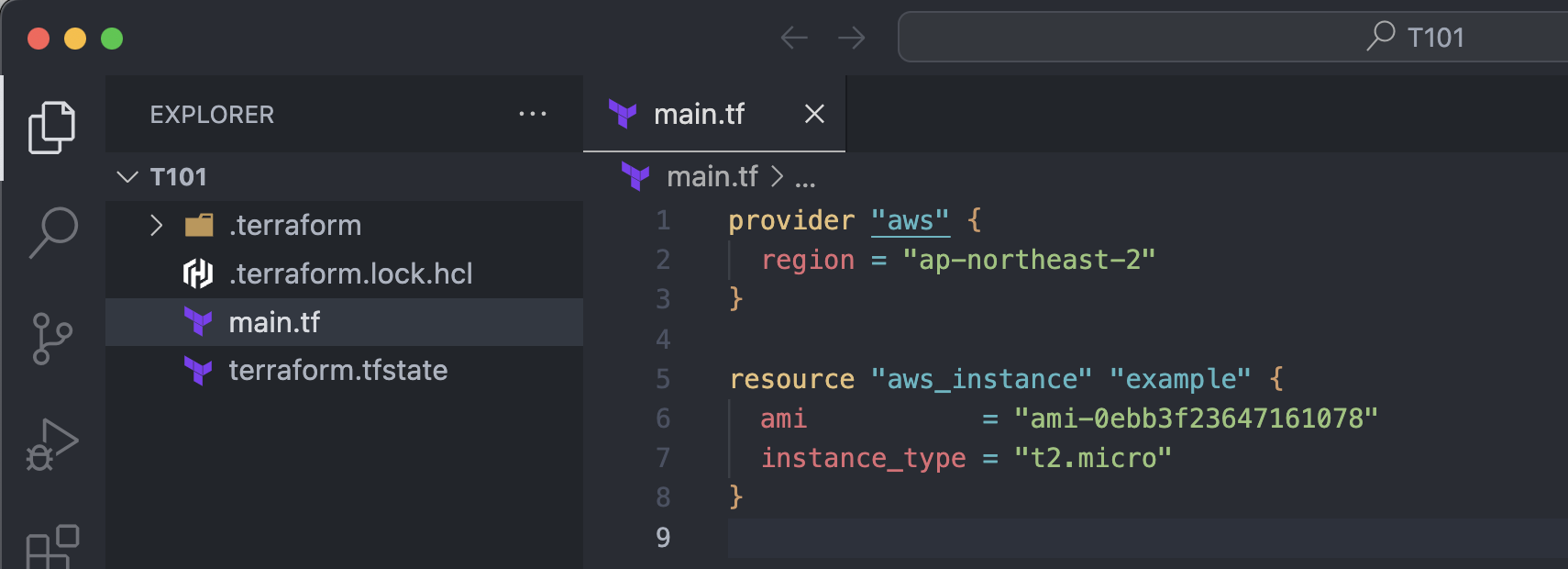The image size is (1568, 569).
Task: Click the ami value "ami-0ebb3f23647161078"
Action: (x=1196, y=418)
